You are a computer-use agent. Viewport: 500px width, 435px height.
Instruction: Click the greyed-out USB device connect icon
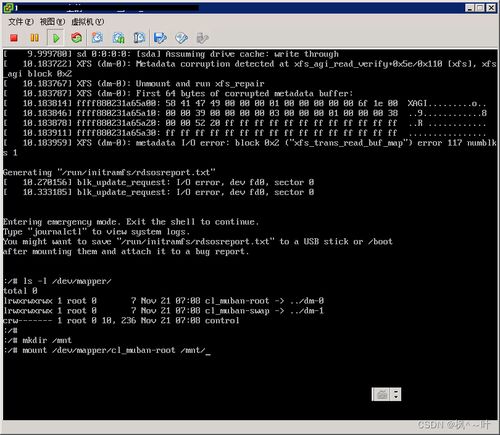coord(202,38)
